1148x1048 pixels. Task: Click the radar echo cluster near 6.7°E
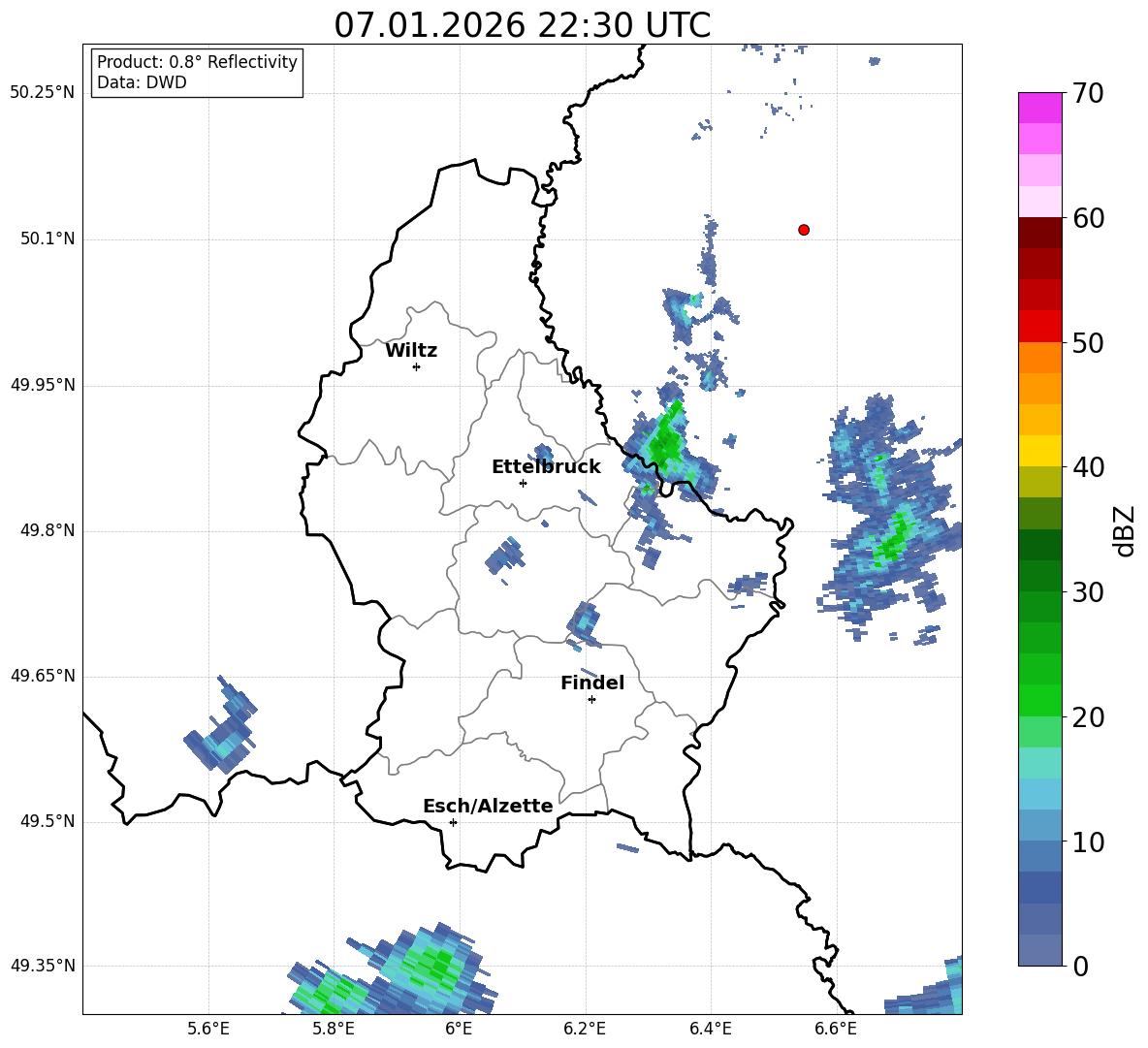[889, 520]
